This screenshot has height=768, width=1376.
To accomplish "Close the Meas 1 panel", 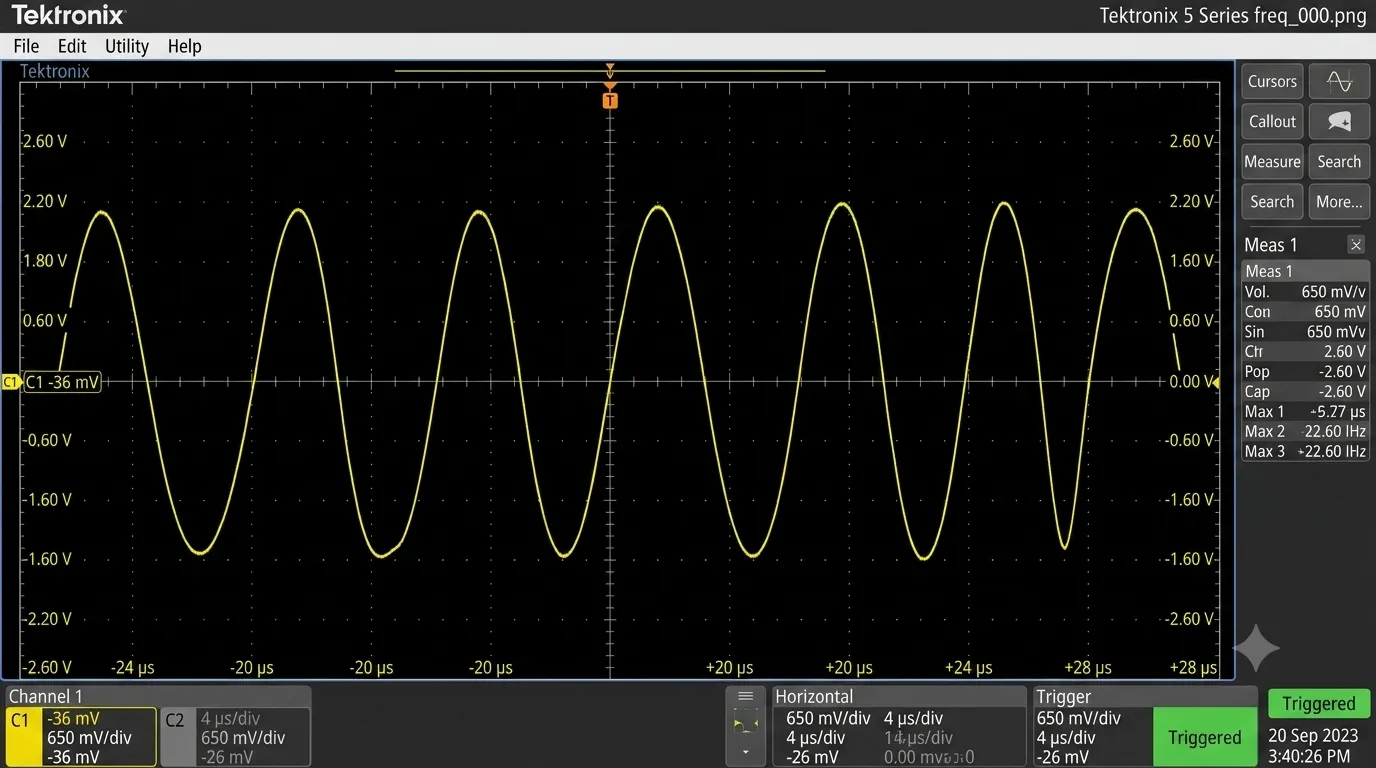I will coord(1355,245).
